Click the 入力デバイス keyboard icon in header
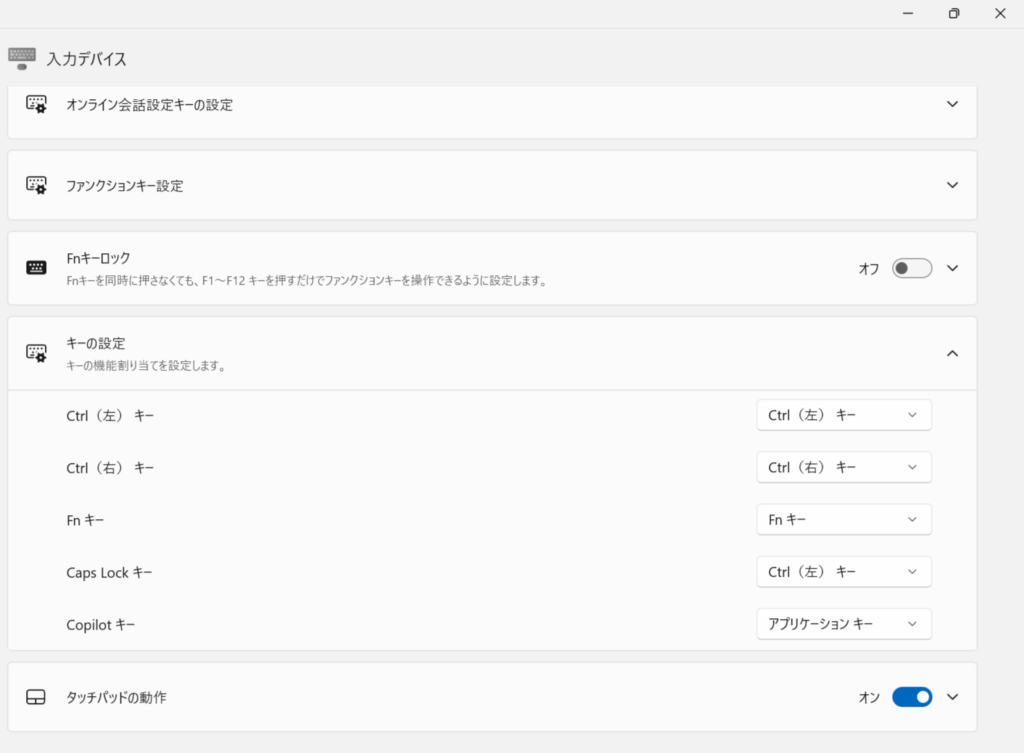 (22, 58)
